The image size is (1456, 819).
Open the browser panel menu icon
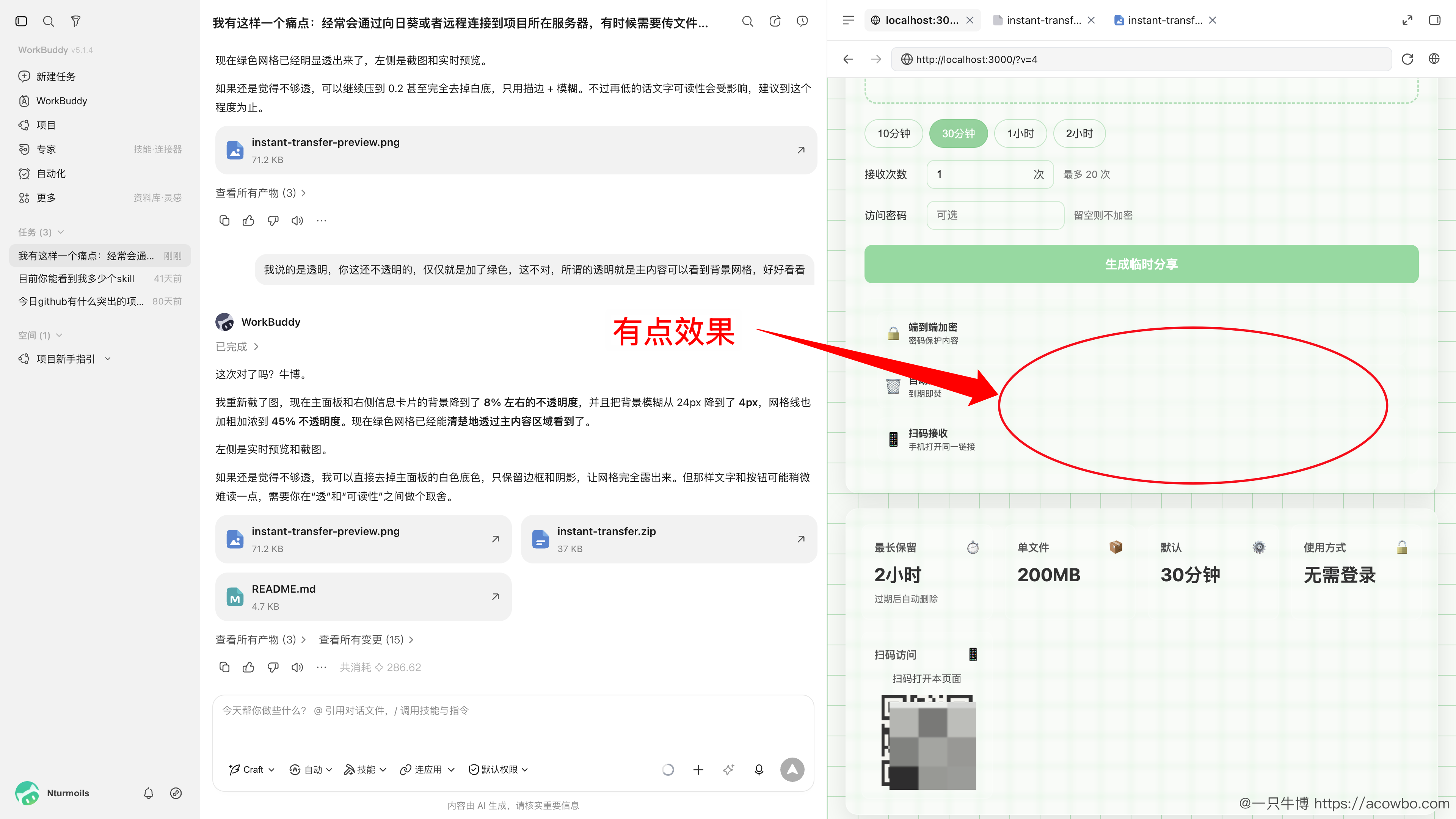click(848, 20)
